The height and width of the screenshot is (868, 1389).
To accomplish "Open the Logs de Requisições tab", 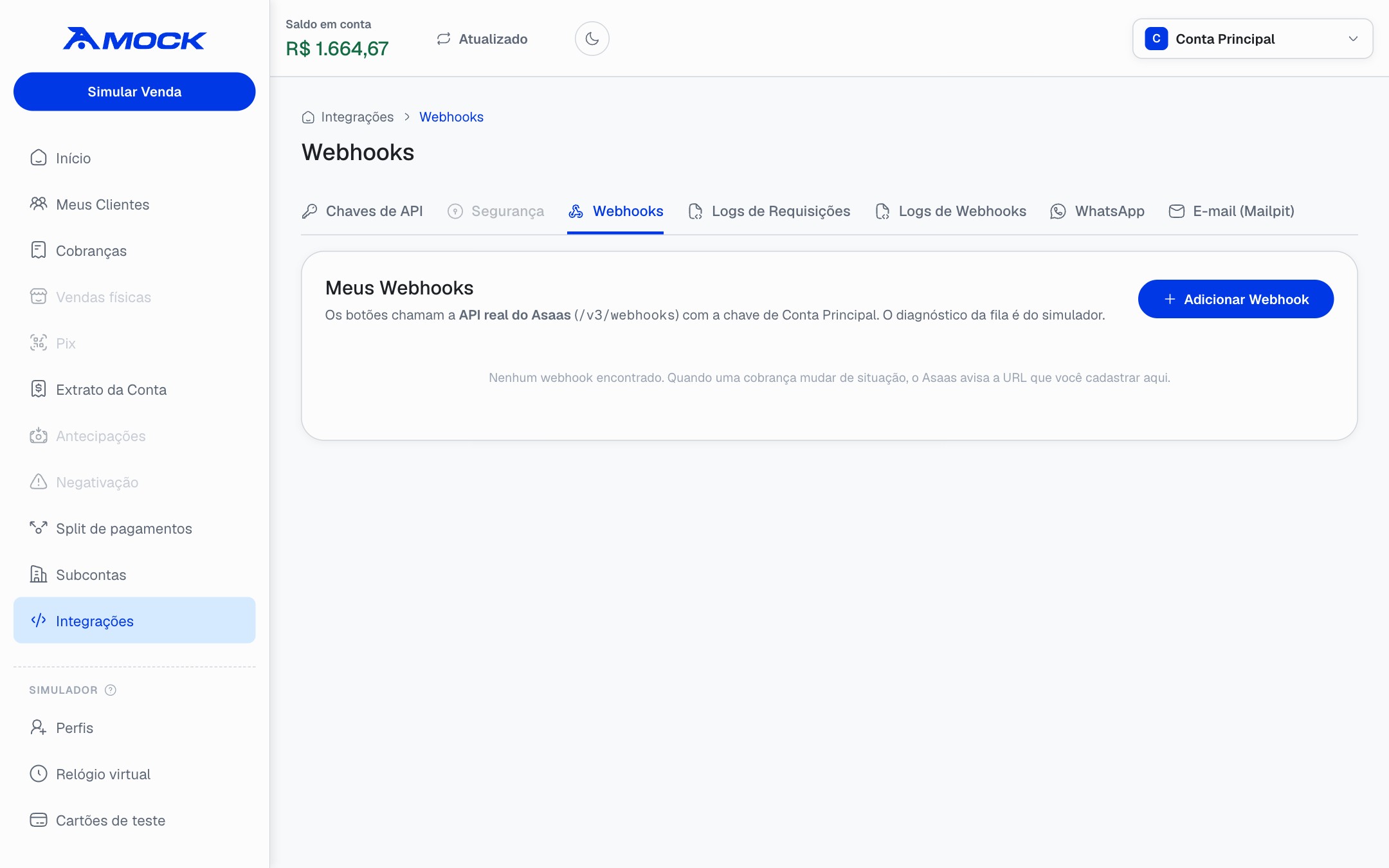I will click(x=769, y=211).
